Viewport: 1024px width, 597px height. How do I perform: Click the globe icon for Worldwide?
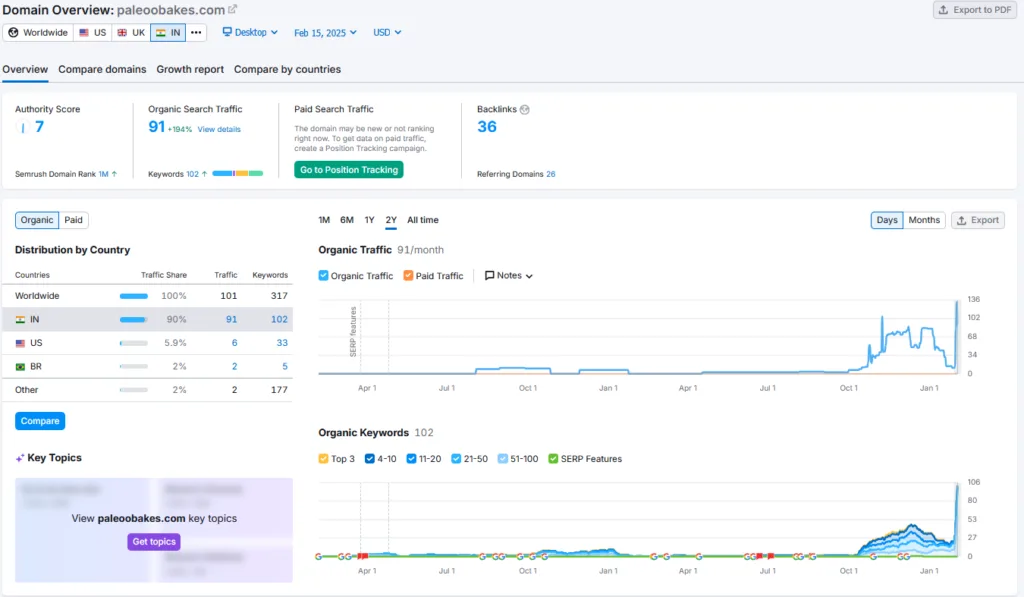click(x=13, y=33)
